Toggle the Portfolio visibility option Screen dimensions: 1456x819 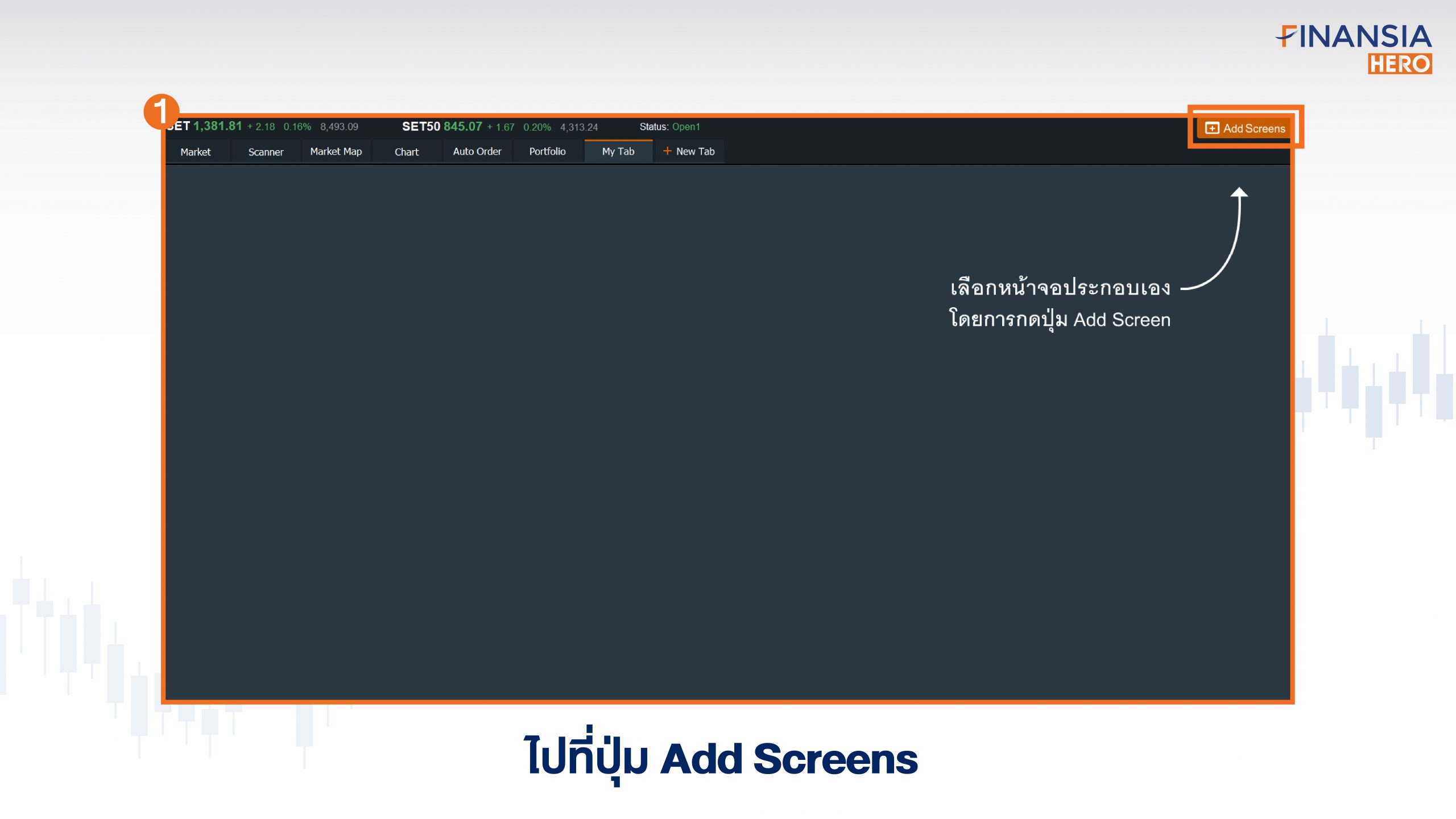[x=548, y=151]
